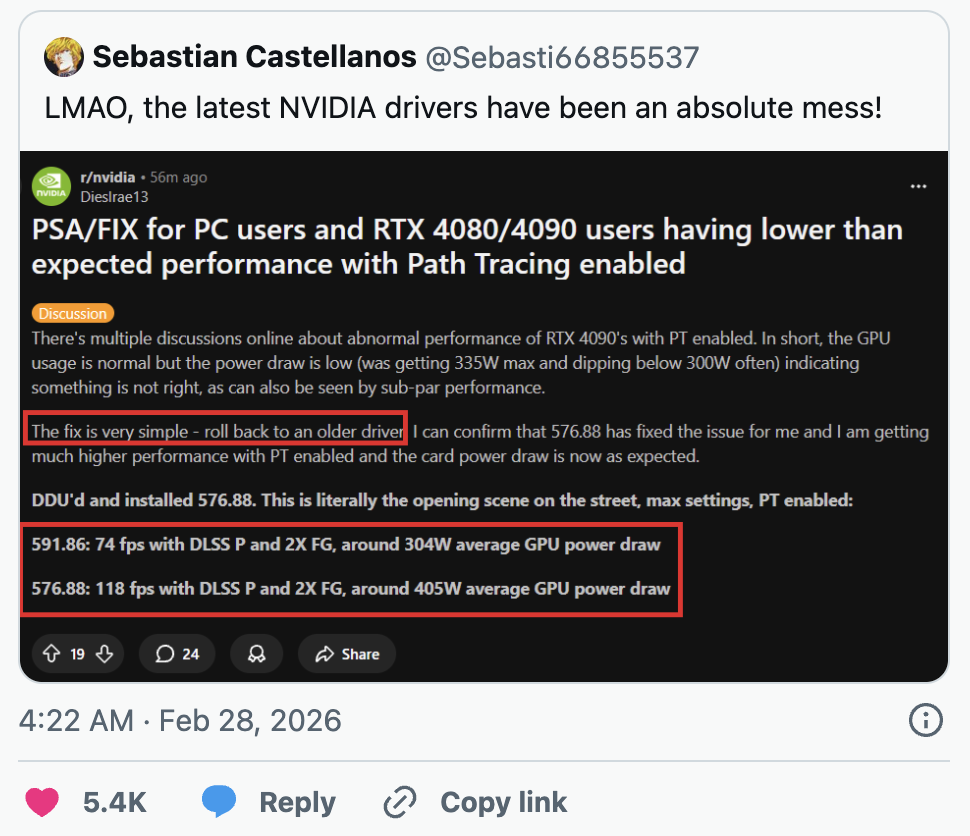Click the blue reply bubble icon

coord(218,801)
